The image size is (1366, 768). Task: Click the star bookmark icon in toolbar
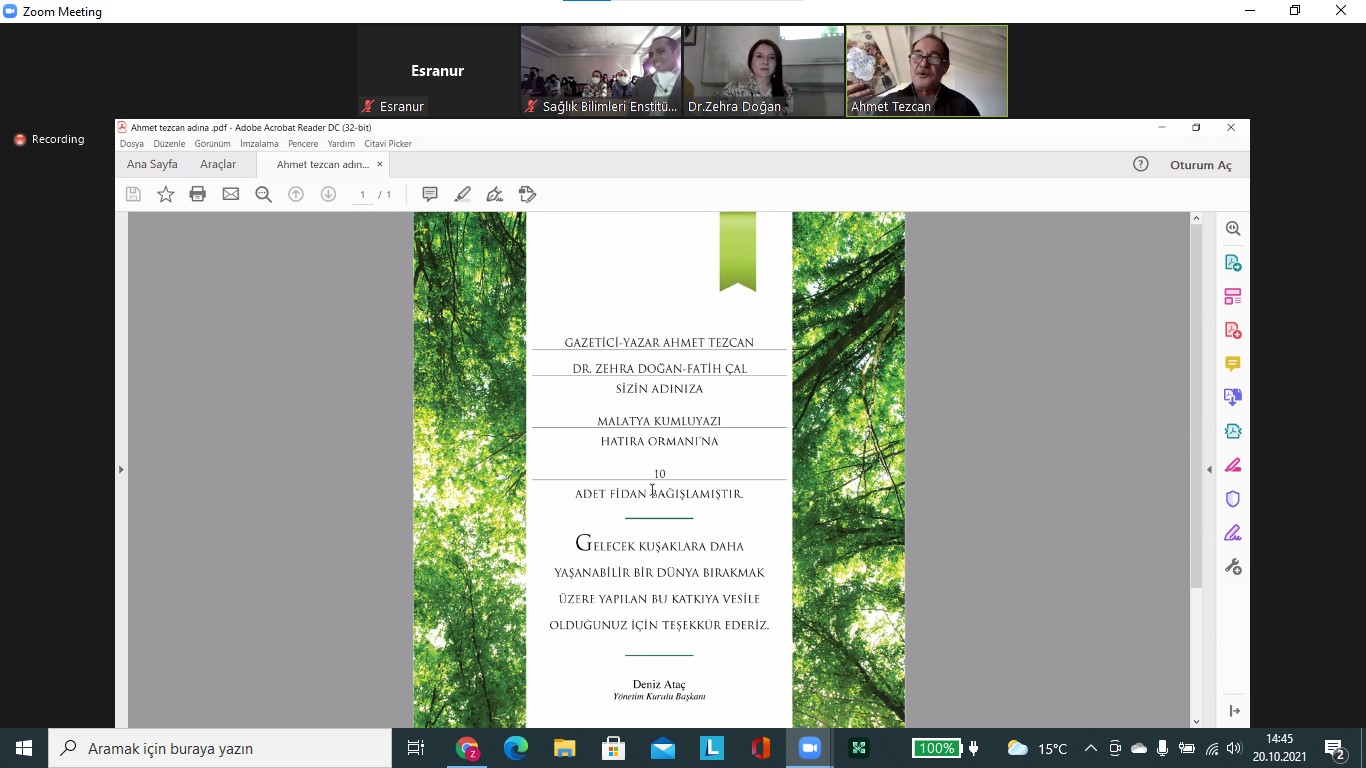(x=166, y=194)
